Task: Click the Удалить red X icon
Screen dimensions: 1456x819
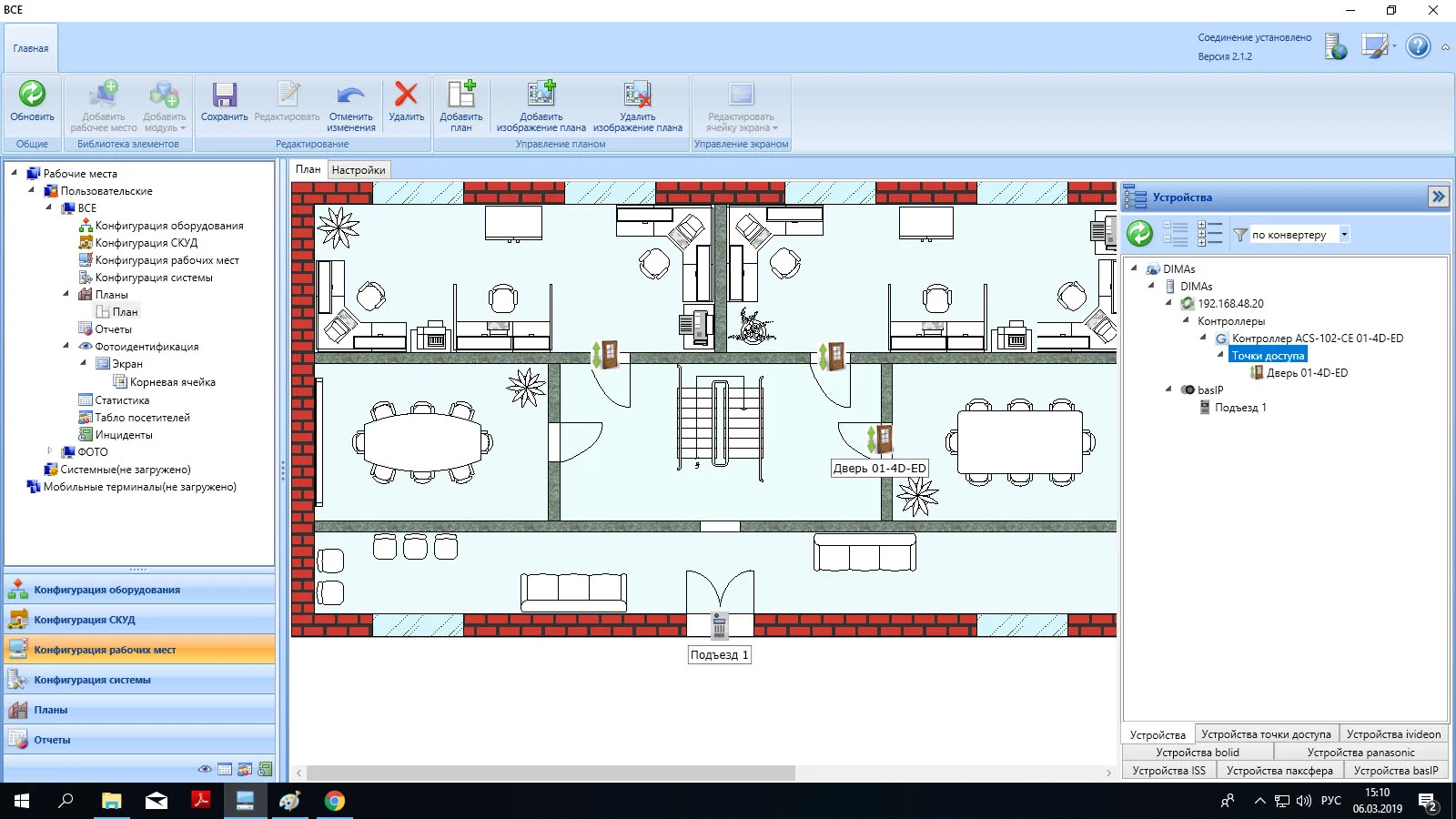Action: [406, 95]
